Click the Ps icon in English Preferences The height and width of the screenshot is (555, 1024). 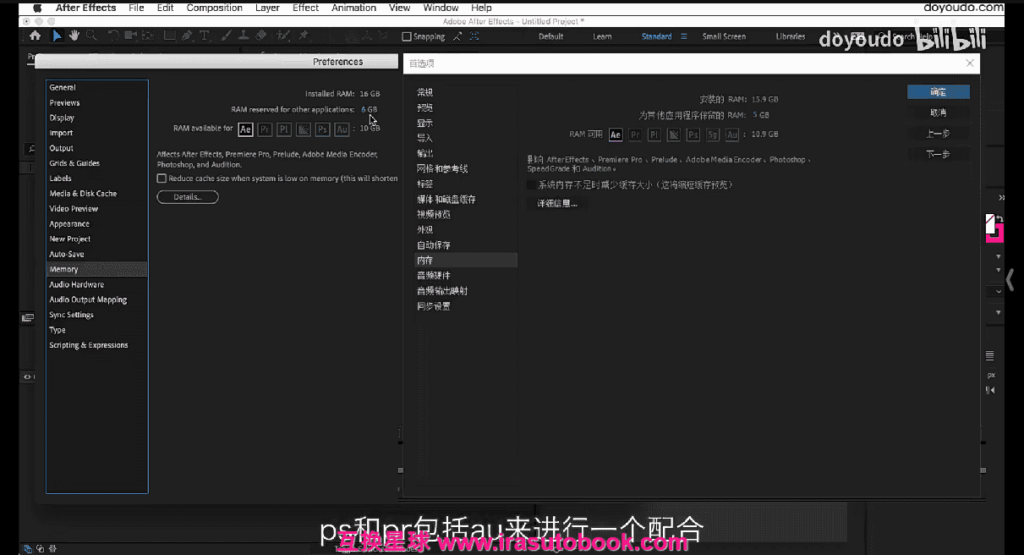coord(323,129)
